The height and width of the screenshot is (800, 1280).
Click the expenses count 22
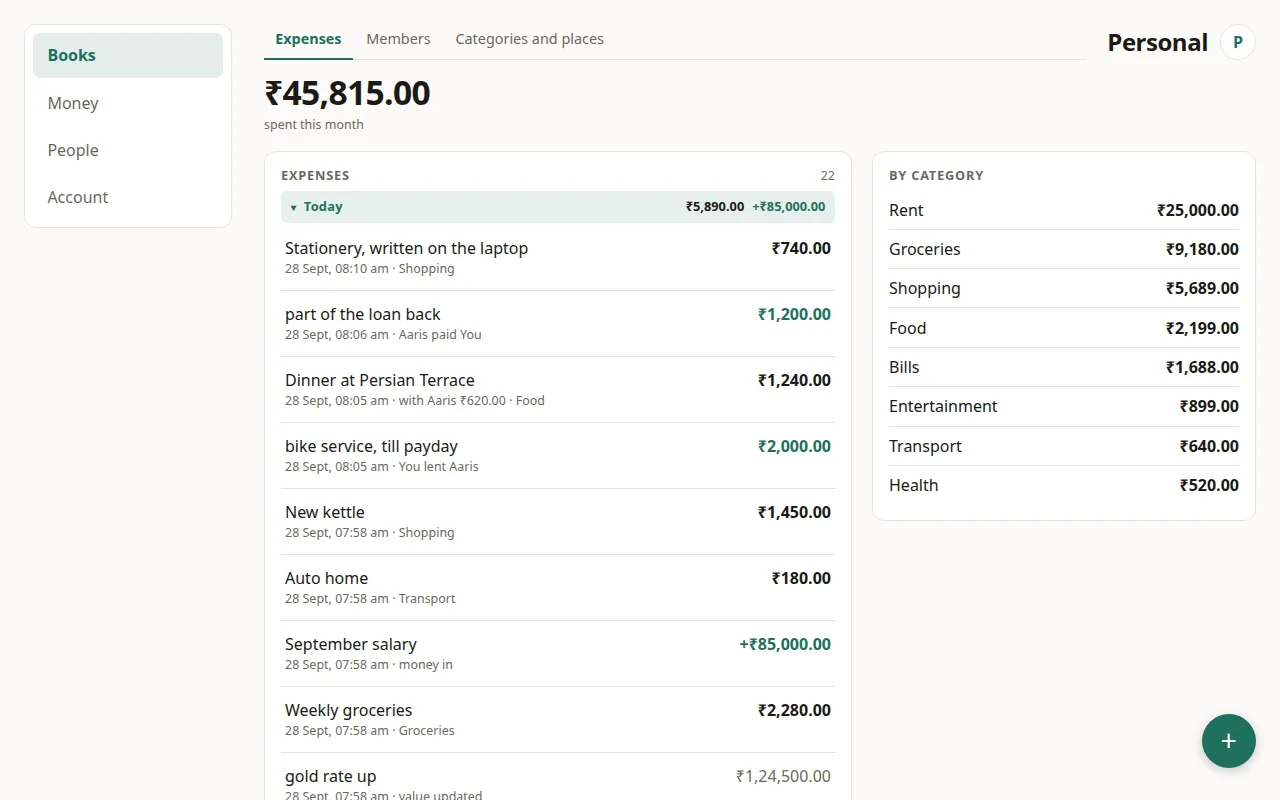pos(827,176)
